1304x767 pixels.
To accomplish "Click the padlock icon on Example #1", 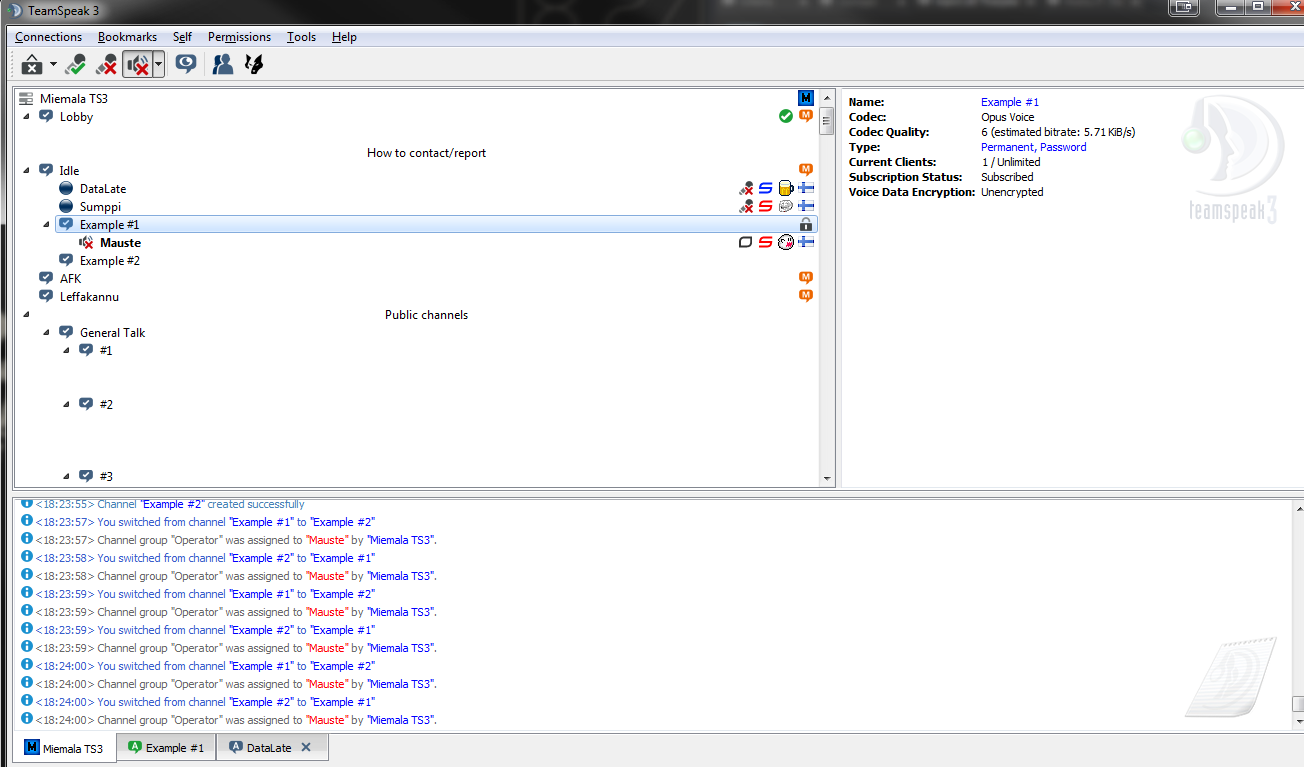I will click(806, 225).
